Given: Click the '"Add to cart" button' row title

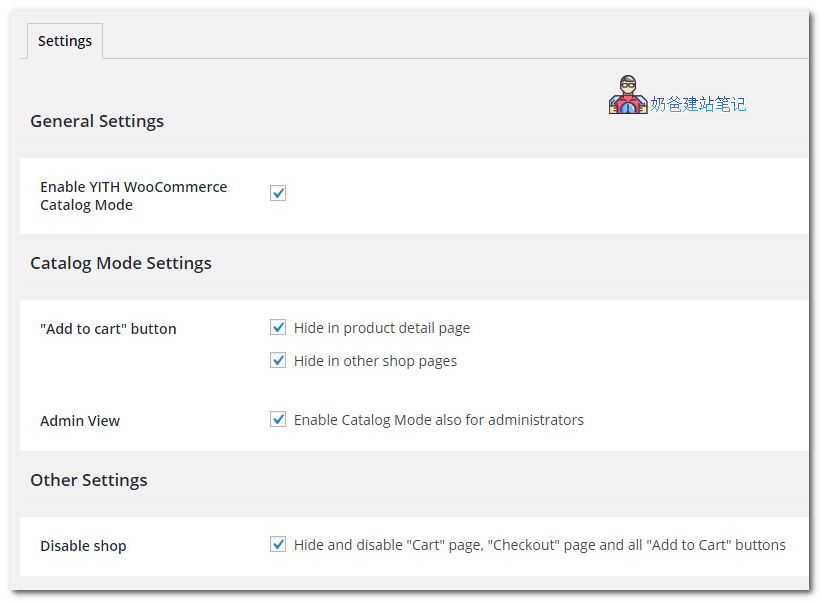Looking at the screenshot, I should coord(108,329).
